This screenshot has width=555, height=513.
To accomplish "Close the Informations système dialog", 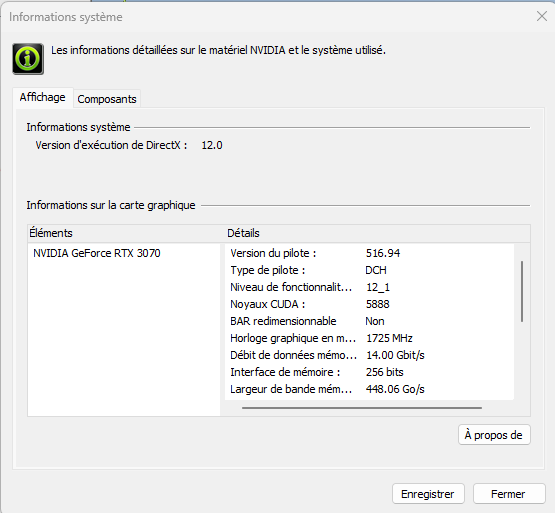I will [542, 16].
